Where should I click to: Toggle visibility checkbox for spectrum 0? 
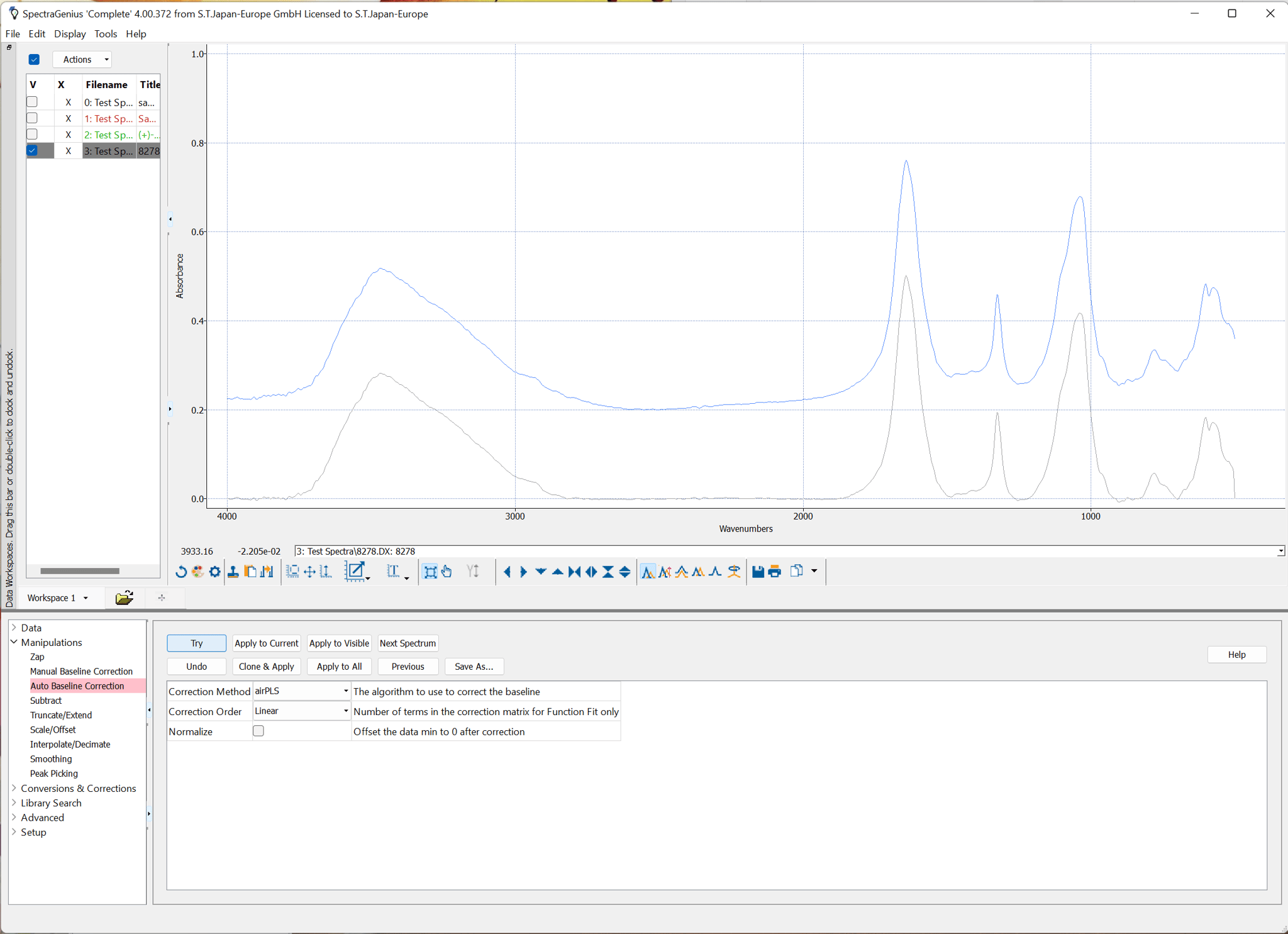32,102
